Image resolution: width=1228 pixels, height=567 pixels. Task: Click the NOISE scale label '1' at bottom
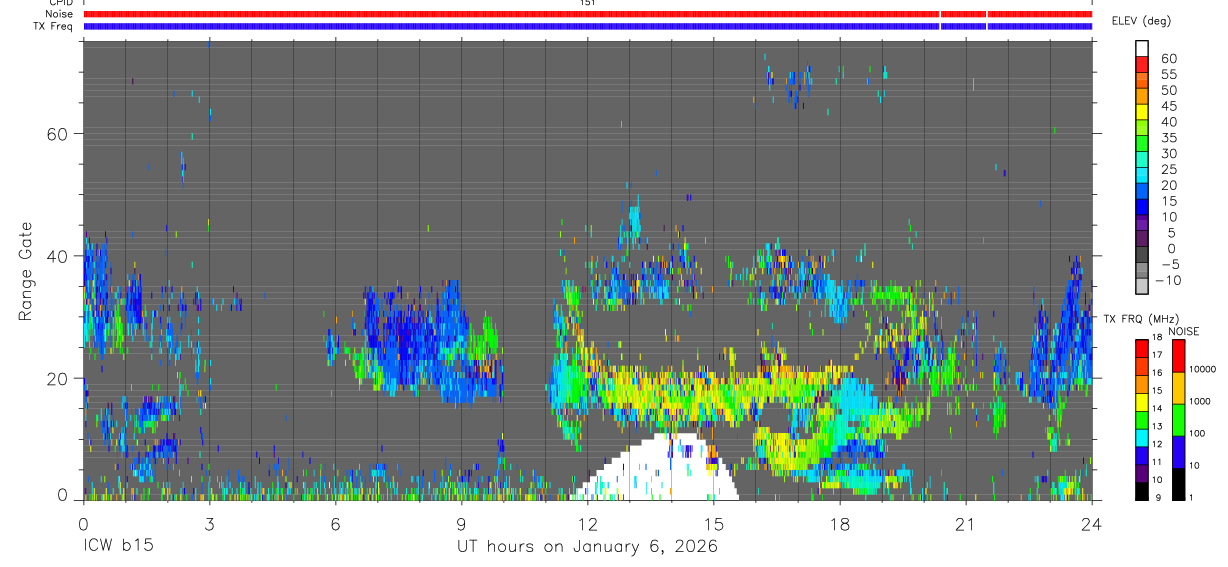1193,497
